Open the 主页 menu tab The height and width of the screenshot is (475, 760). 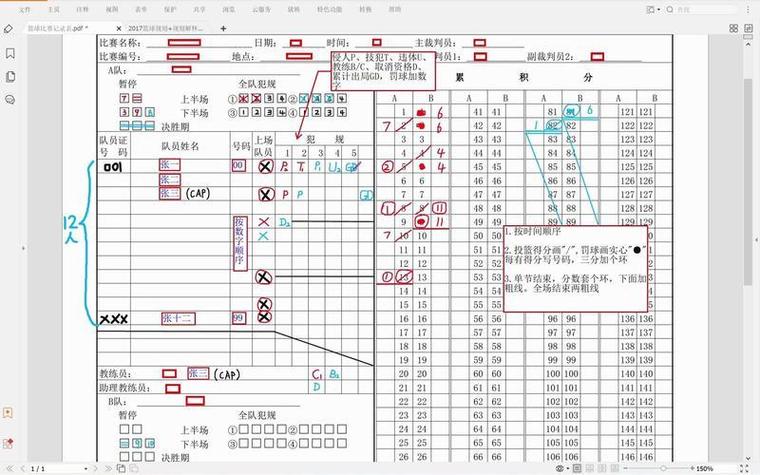[54, 9]
